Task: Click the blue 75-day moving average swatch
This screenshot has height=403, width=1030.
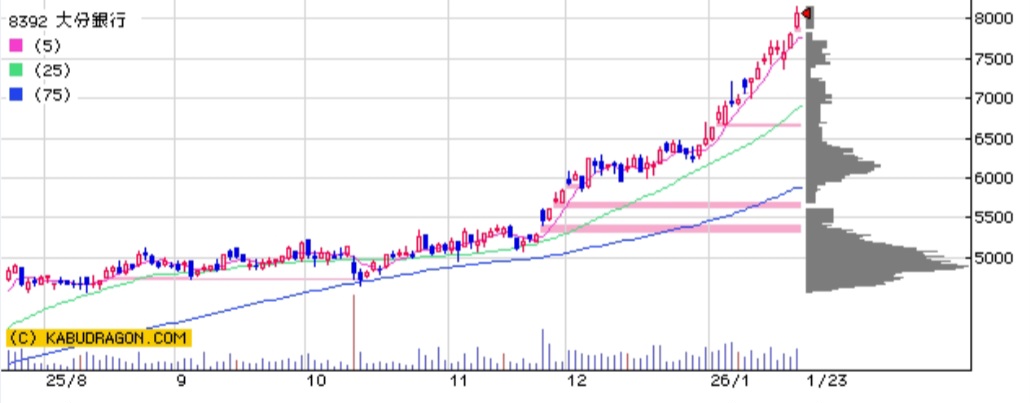Action: point(15,95)
